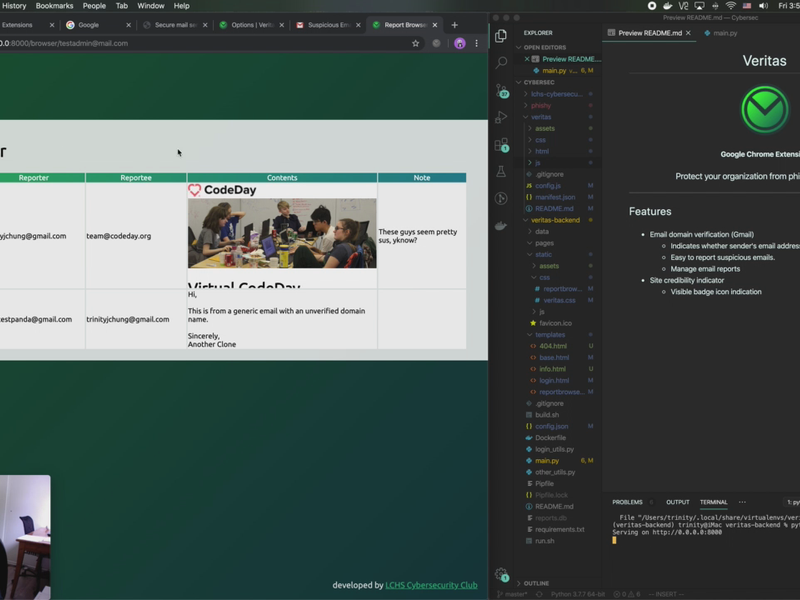The width and height of the screenshot is (800, 600).
Task: Click the Note column header
Action: click(422, 178)
